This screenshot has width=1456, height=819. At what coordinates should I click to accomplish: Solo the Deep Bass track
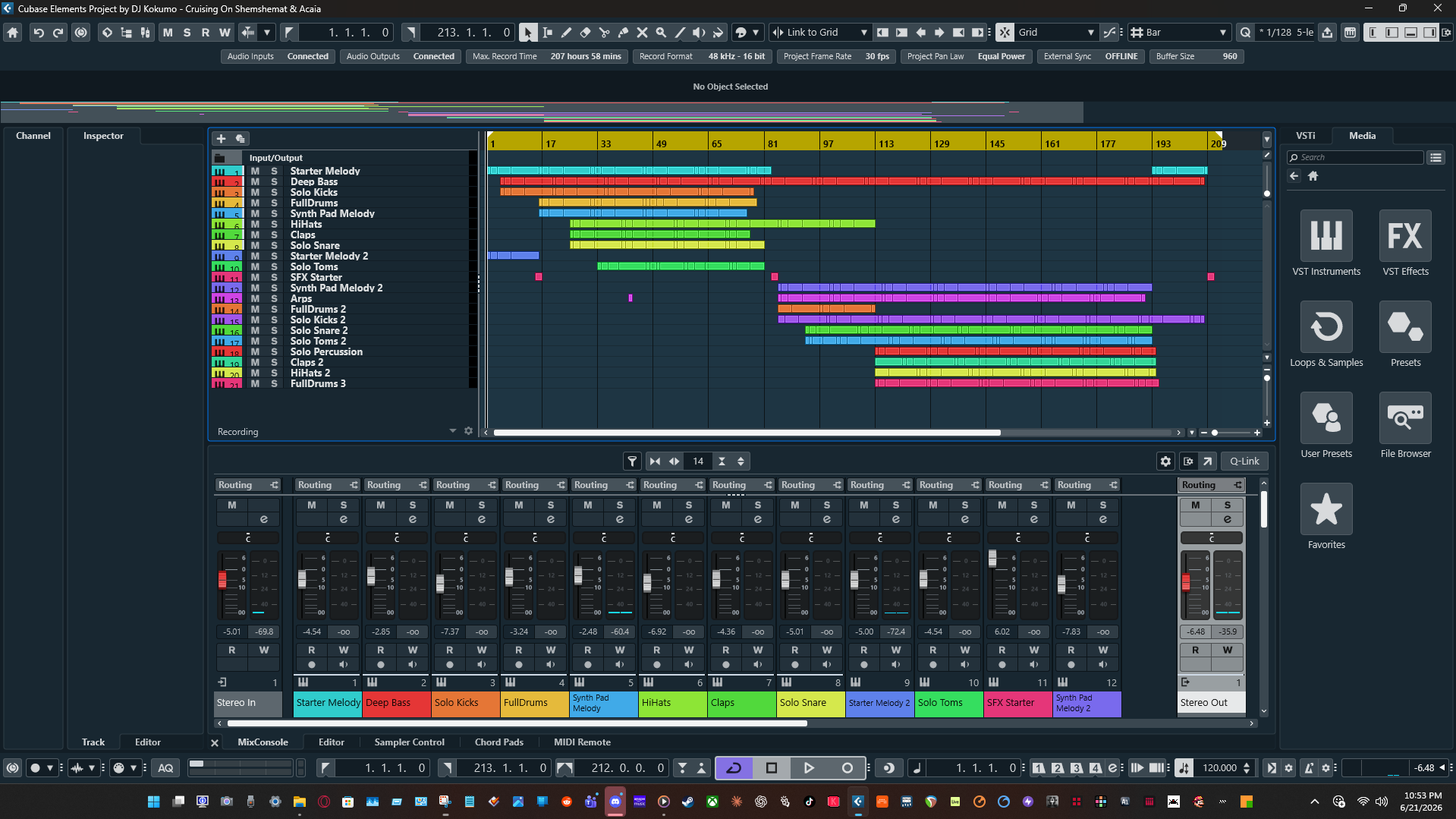(x=274, y=181)
